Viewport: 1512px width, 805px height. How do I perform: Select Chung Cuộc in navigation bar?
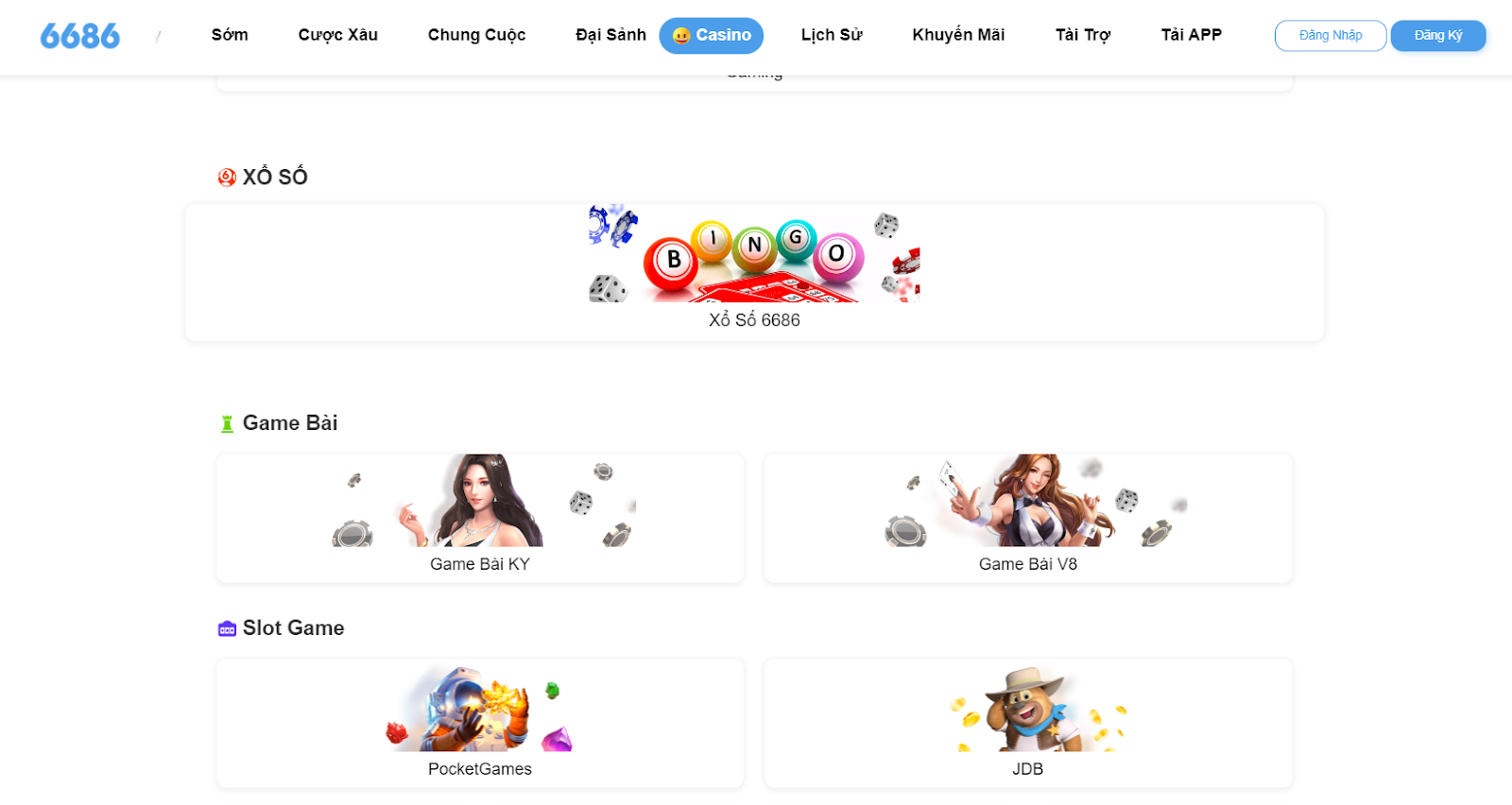[x=476, y=35]
